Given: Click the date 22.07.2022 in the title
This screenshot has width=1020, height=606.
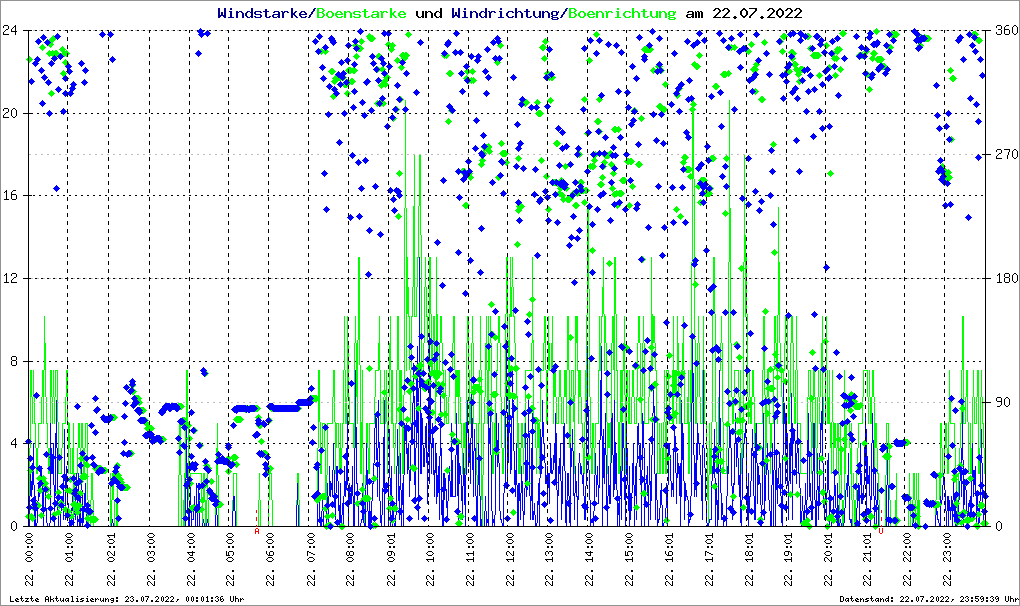Looking at the screenshot, I should pos(756,13).
